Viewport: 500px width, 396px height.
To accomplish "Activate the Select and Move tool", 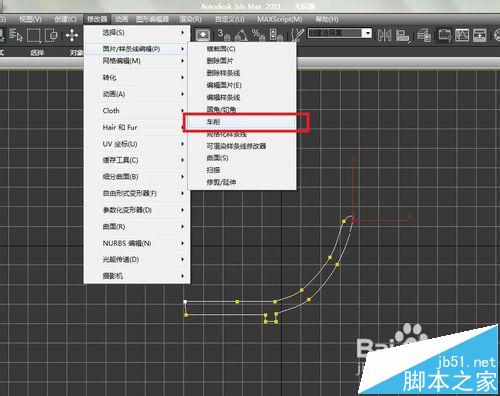I will pos(72,35).
